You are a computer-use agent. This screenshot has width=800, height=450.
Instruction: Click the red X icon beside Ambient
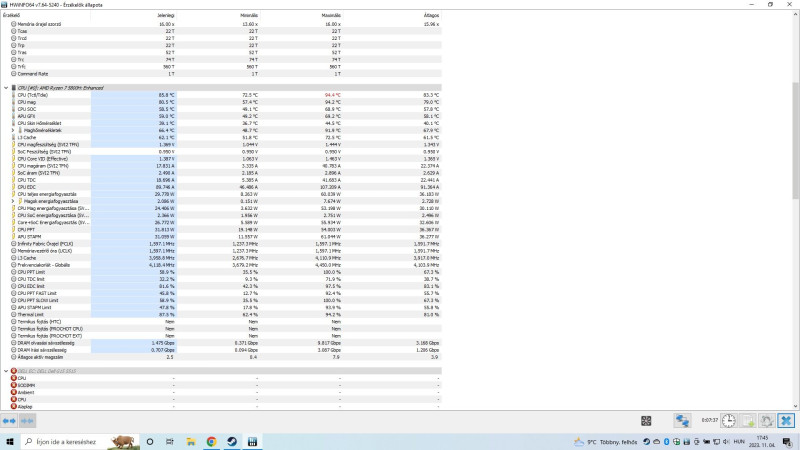click(x=14, y=392)
